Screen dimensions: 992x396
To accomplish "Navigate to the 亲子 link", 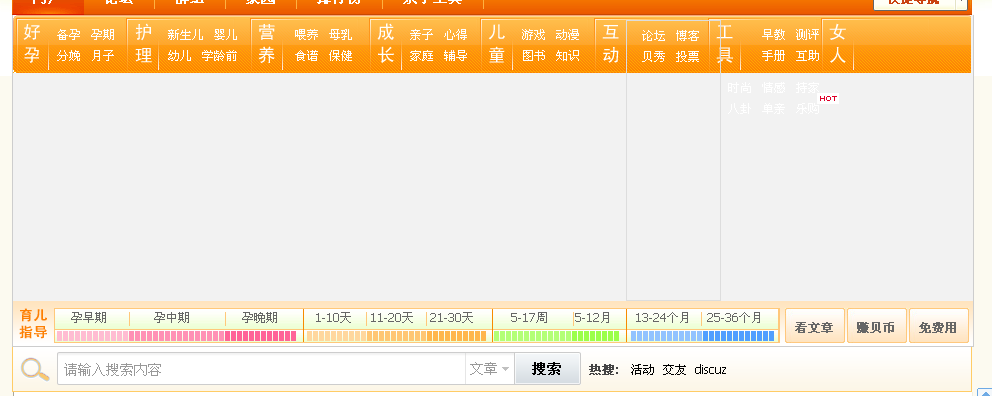I will click(x=421, y=35).
